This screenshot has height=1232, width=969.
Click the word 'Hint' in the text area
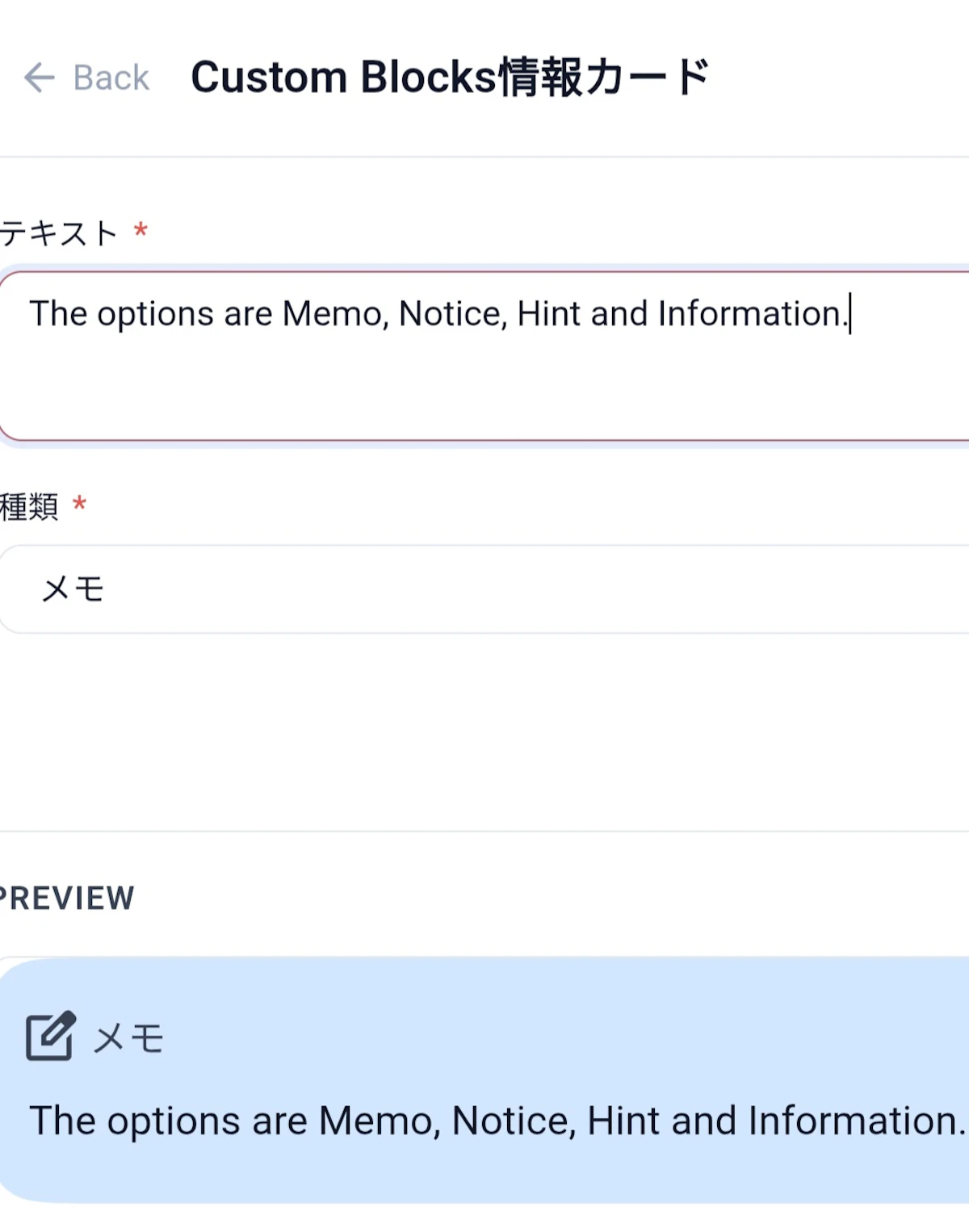coord(549,314)
